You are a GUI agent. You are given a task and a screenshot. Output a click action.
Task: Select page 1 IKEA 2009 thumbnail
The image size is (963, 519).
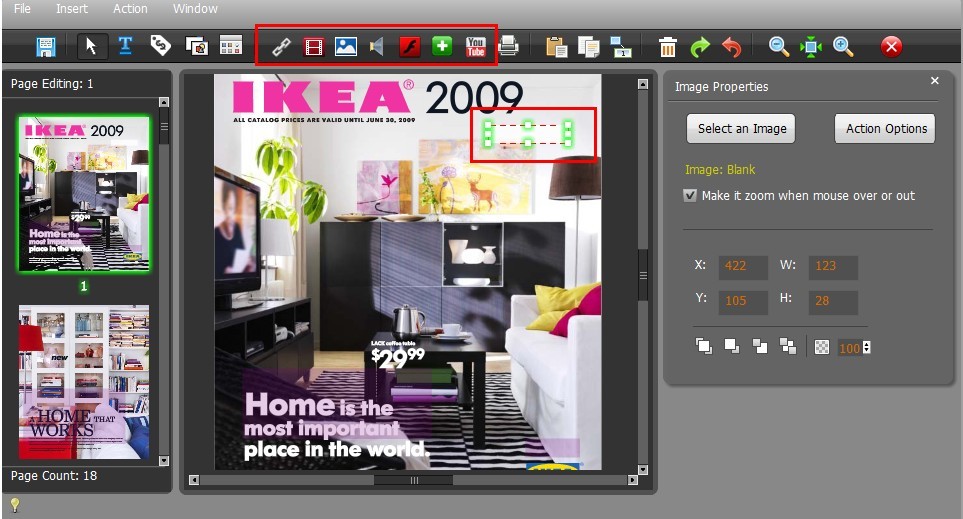(x=84, y=194)
